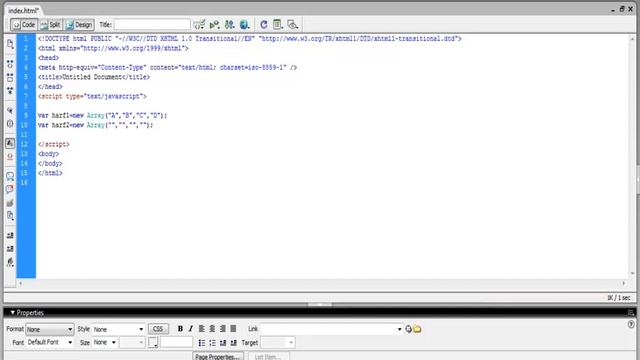Click the code view vertical scrollbar
This screenshot has height=360, width=640.
pyautogui.click(x=633, y=156)
